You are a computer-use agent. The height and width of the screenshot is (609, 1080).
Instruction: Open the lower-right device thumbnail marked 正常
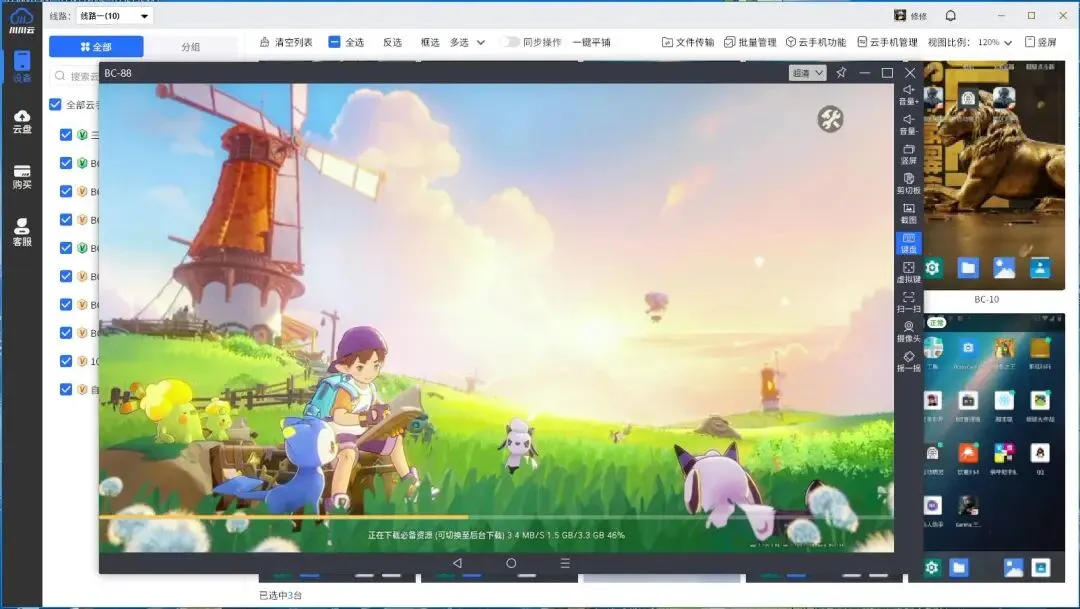tap(994, 448)
